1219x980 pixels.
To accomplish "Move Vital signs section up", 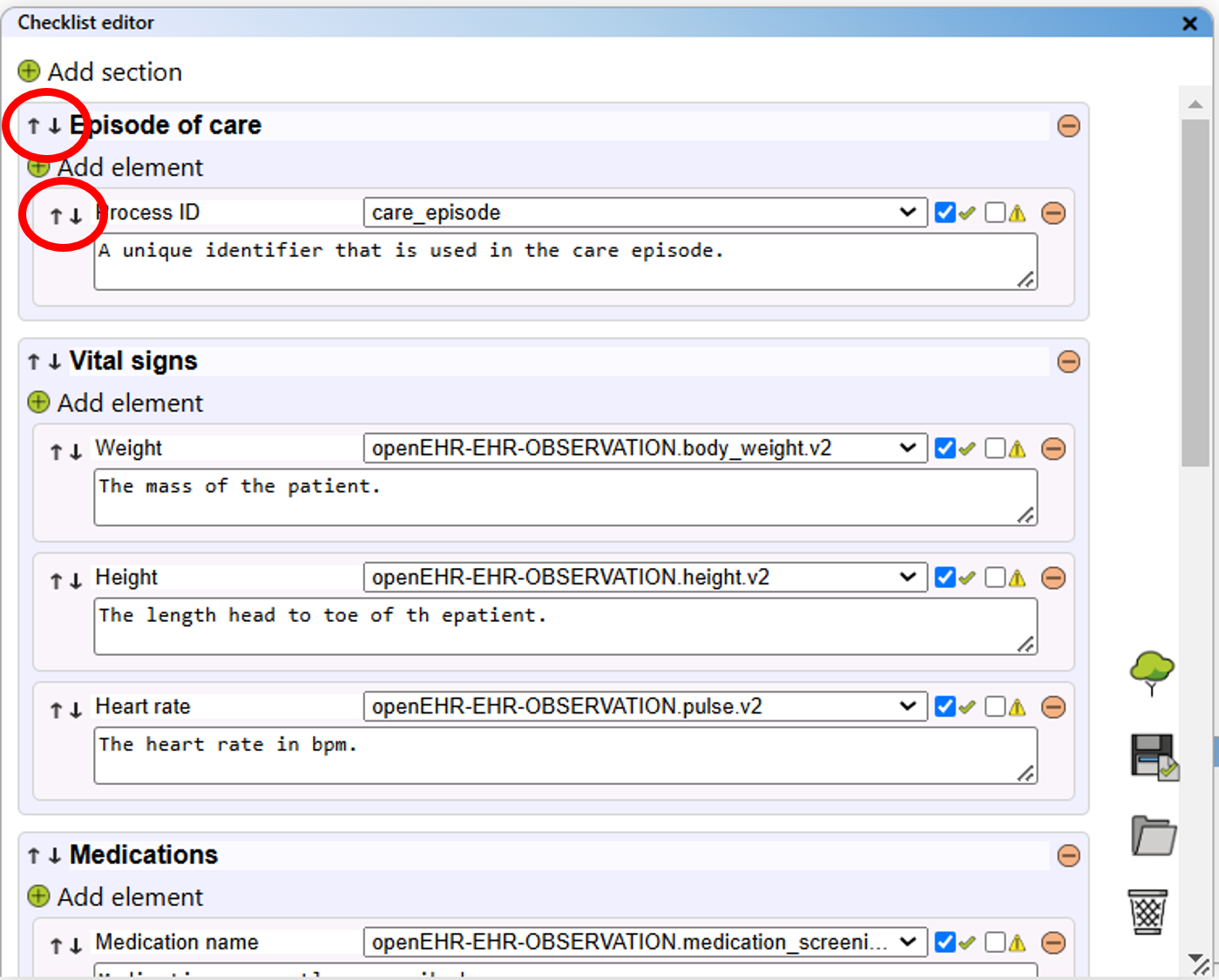I will pyautogui.click(x=34, y=362).
